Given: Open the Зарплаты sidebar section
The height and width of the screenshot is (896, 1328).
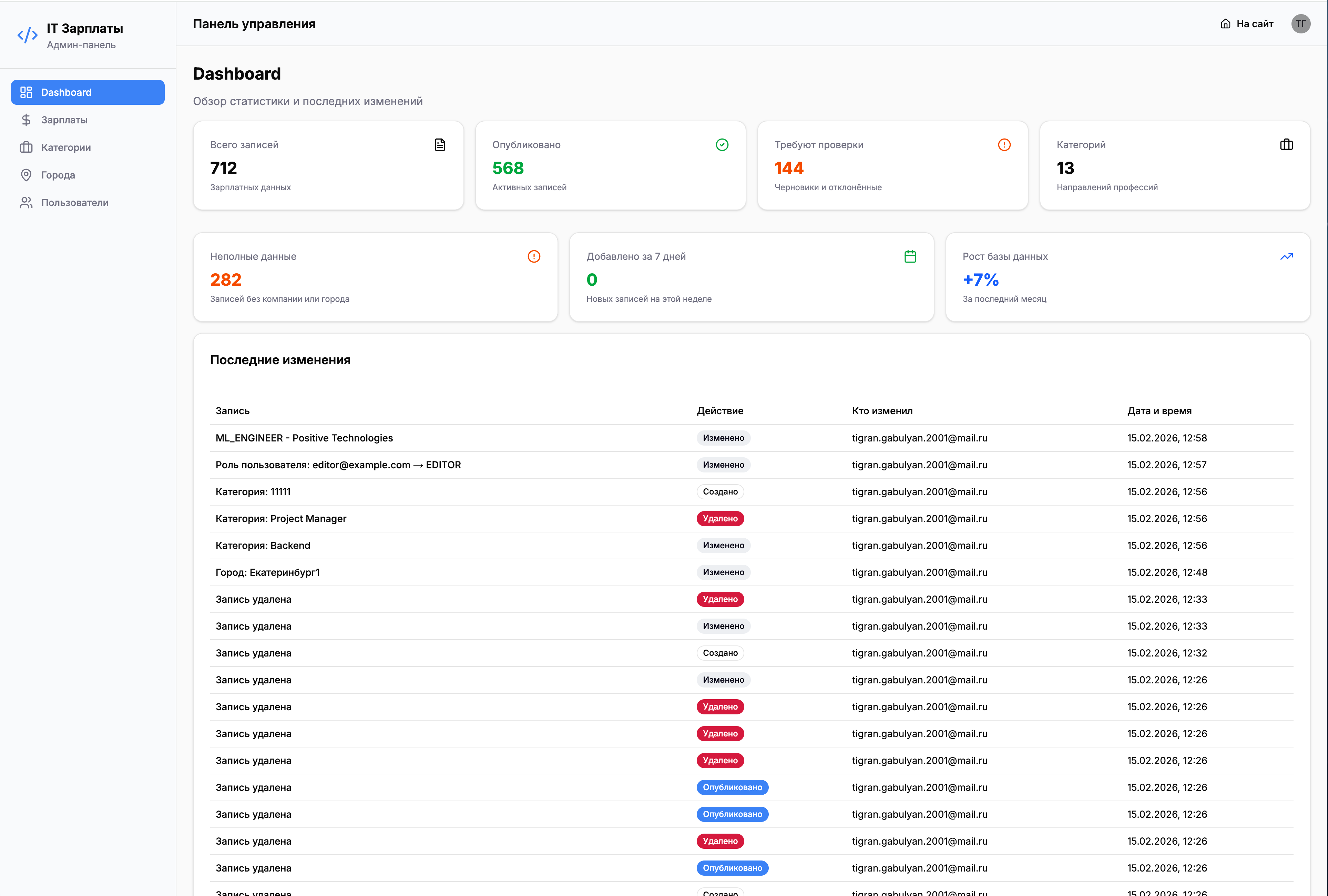Looking at the screenshot, I should click(64, 120).
